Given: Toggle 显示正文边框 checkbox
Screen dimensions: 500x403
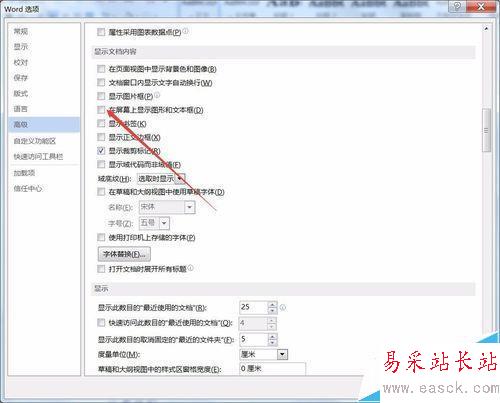Looking at the screenshot, I should [x=101, y=137].
